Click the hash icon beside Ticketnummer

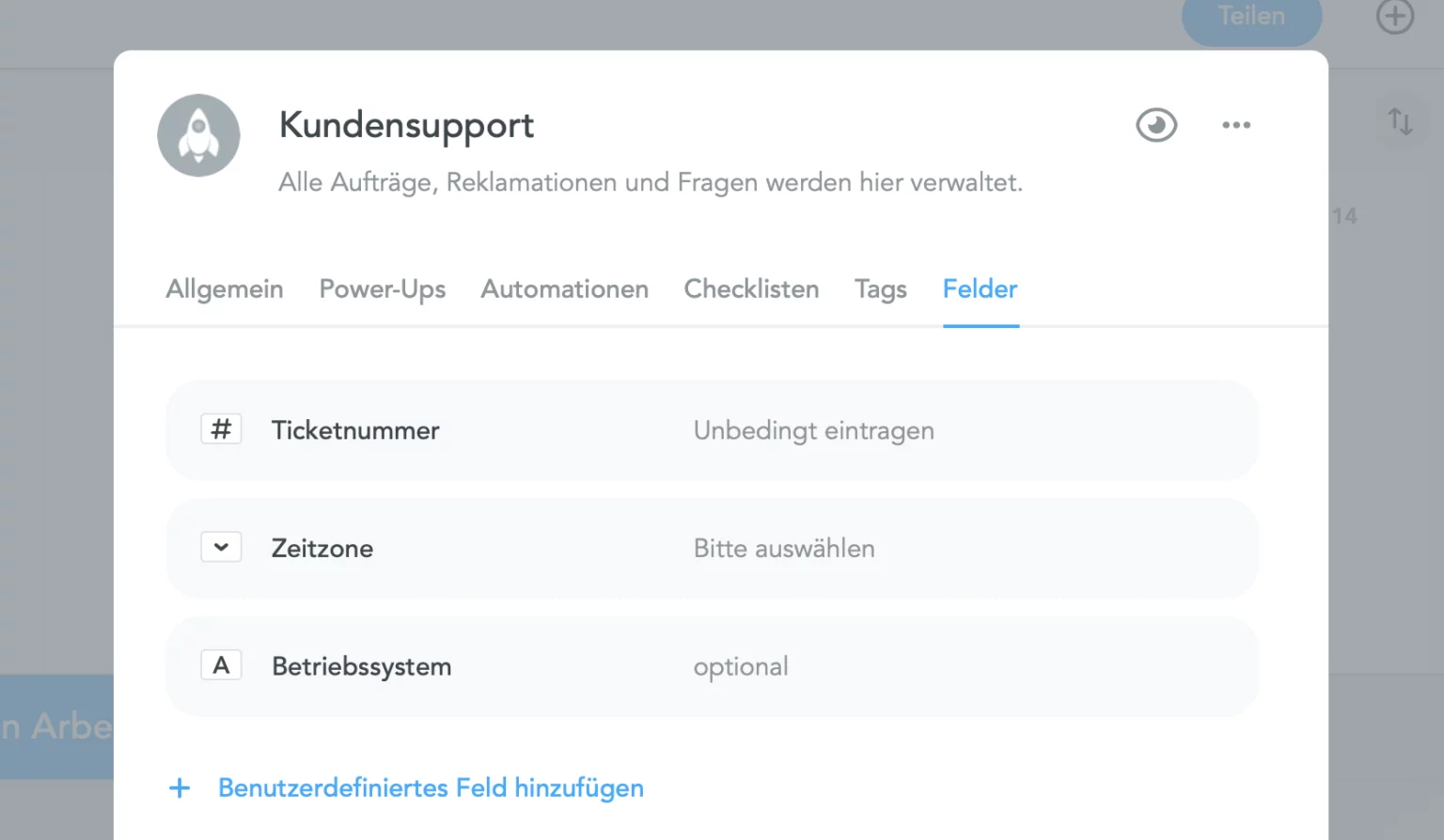pyautogui.click(x=221, y=429)
